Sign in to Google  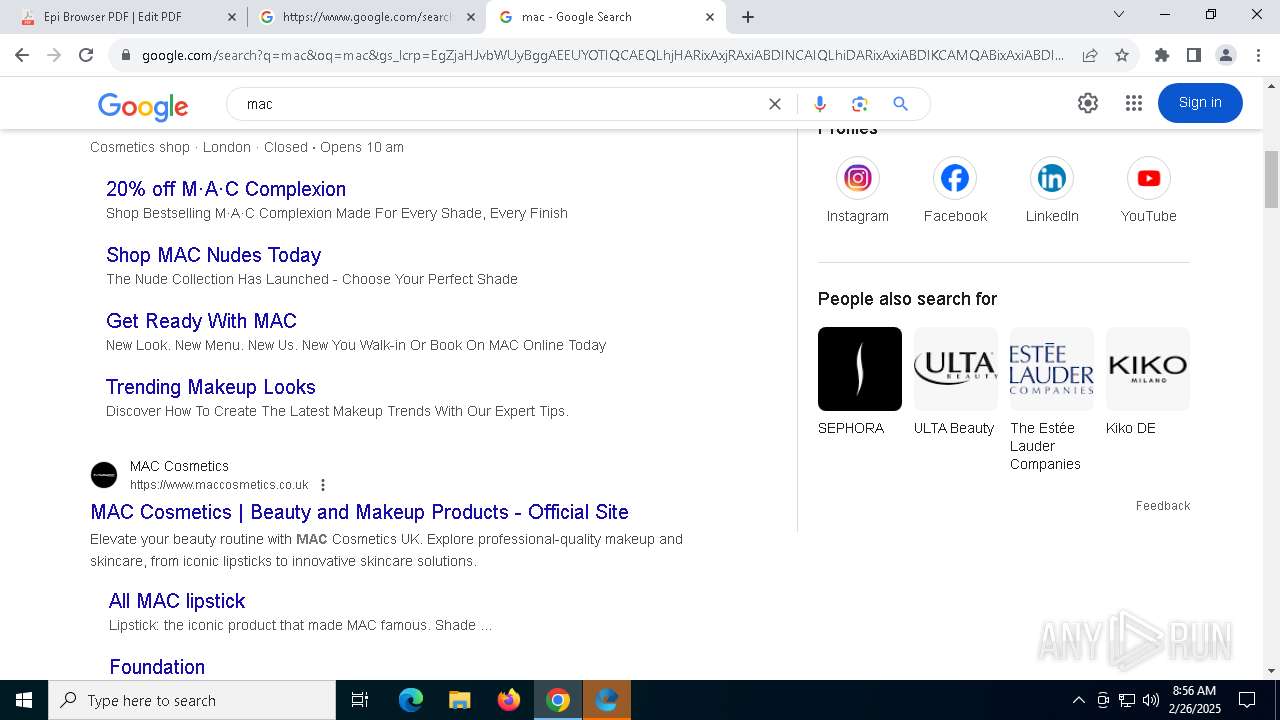pos(1200,103)
